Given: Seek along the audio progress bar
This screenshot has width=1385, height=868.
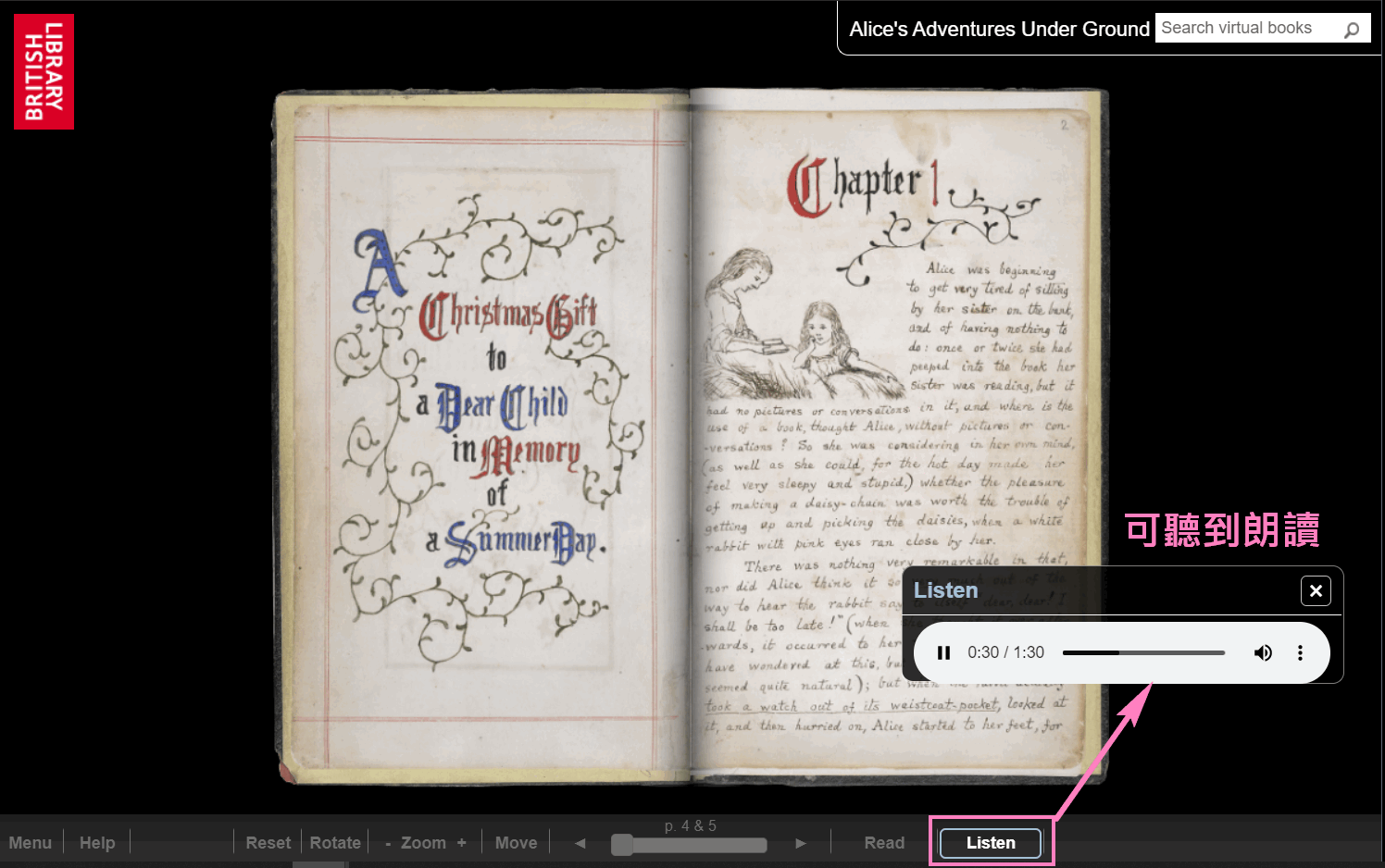Looking at the screenshot, I should click(x=1143, y=652).
